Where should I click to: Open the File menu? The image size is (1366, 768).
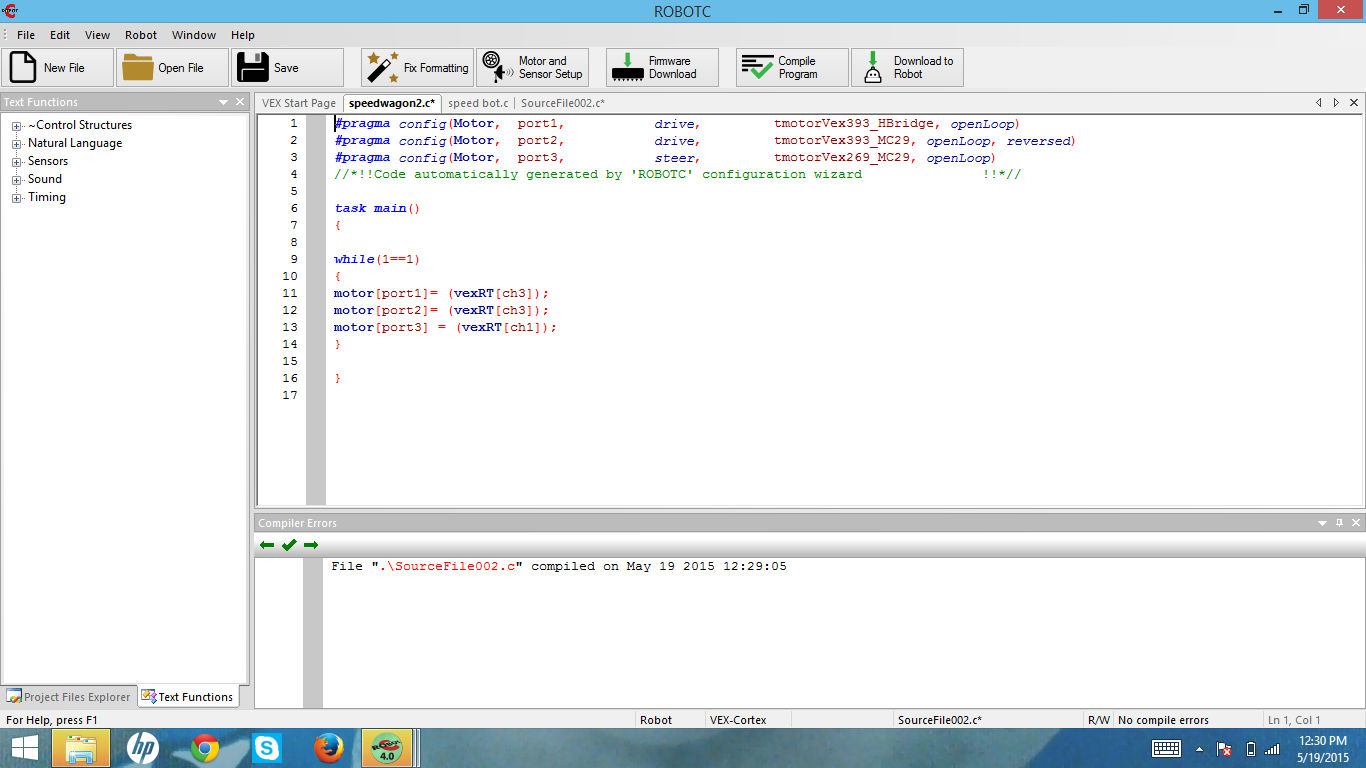26,35
